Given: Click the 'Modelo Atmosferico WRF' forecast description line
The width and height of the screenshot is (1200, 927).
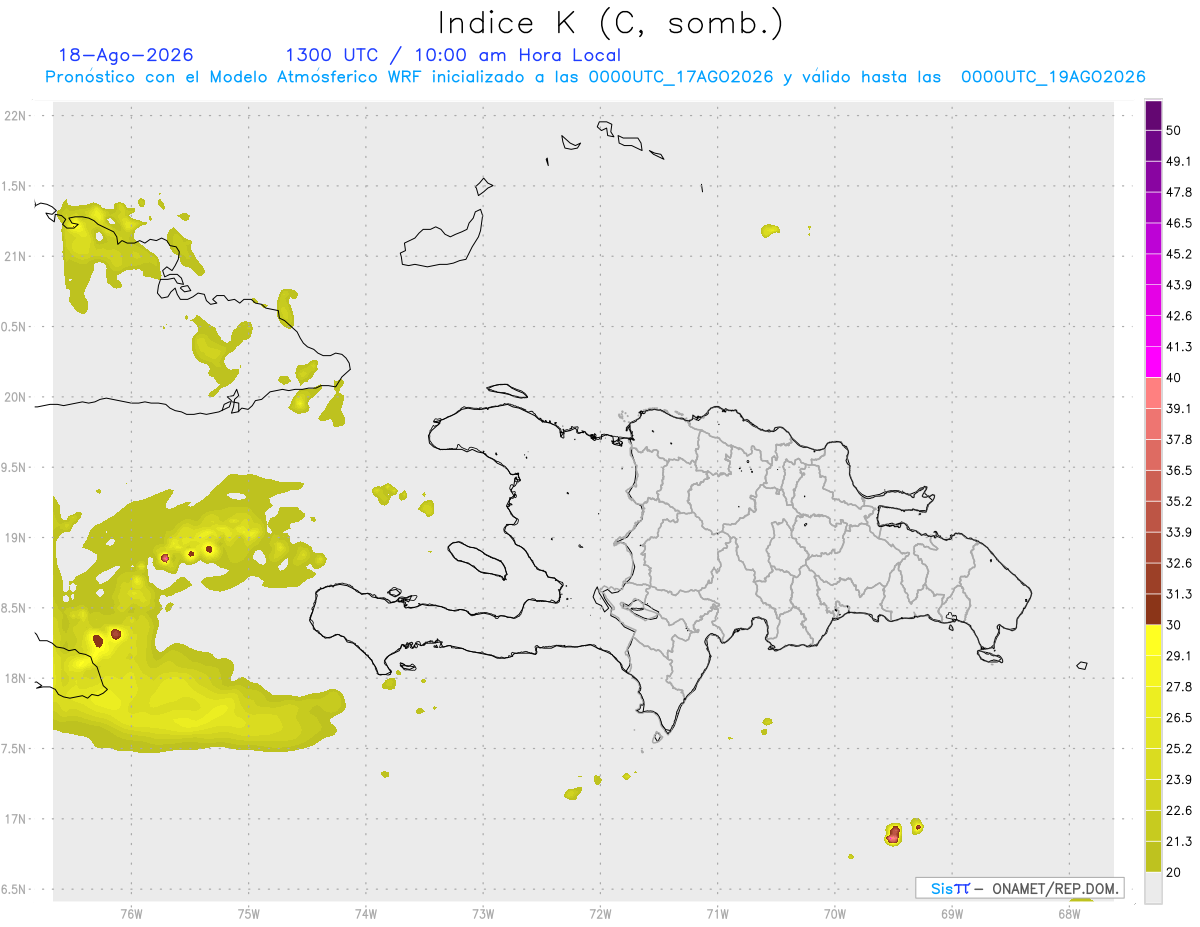Looking at the screenshot, I should click(595, 77).
